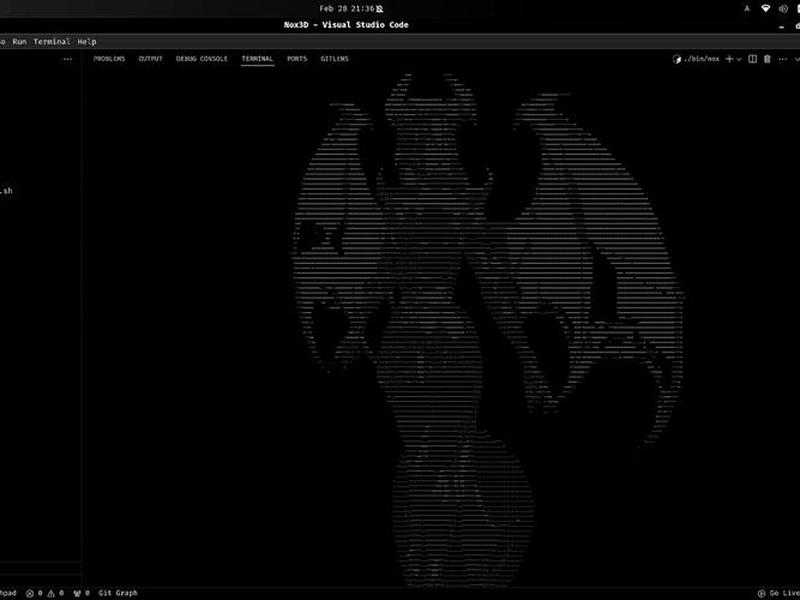Open the launch profile dropdown chevron

click(738, 60)
